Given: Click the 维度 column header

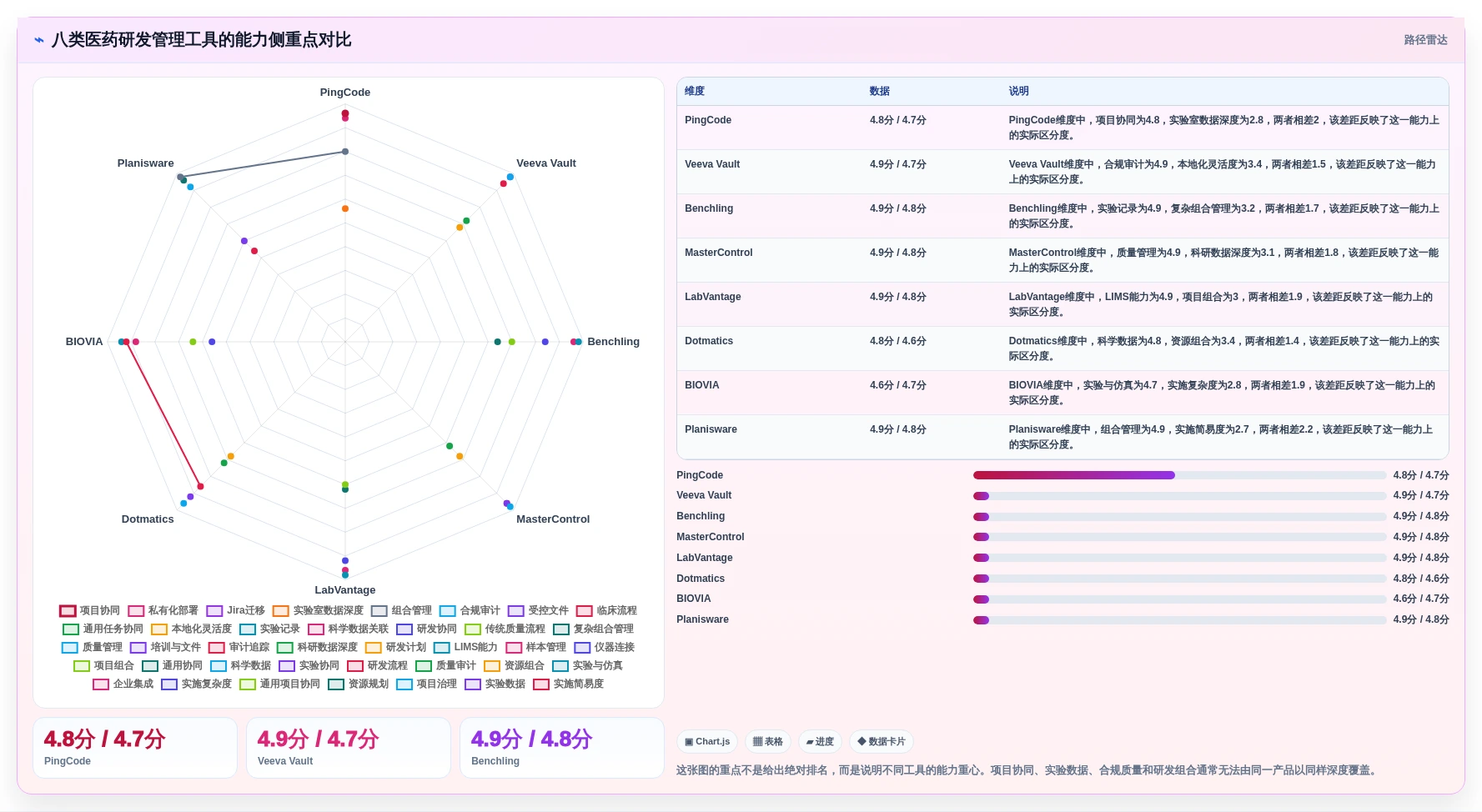Looking at the screenshot, I should coord(695,91).
